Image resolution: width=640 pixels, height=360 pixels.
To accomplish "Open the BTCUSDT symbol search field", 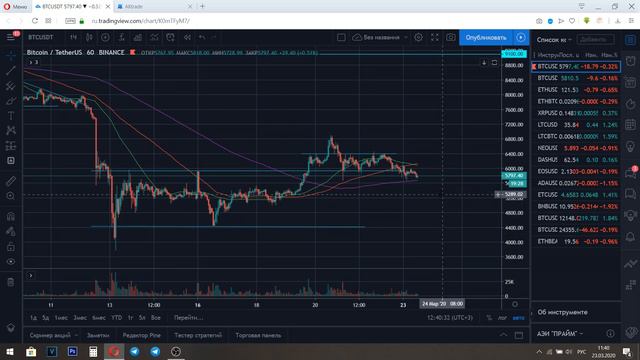I will (41, 37).
